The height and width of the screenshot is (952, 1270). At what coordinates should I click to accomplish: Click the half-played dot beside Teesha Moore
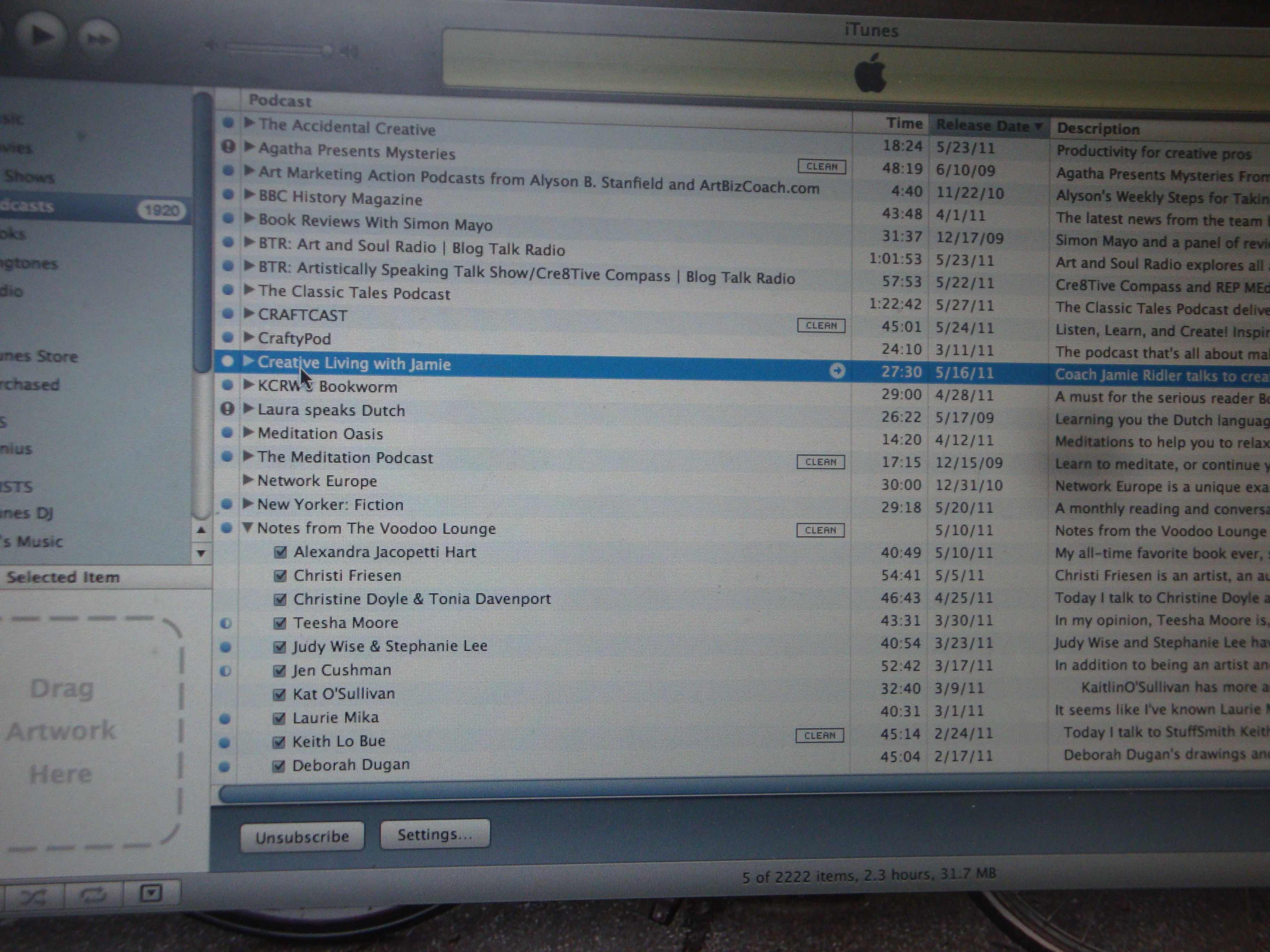[226, 622]
